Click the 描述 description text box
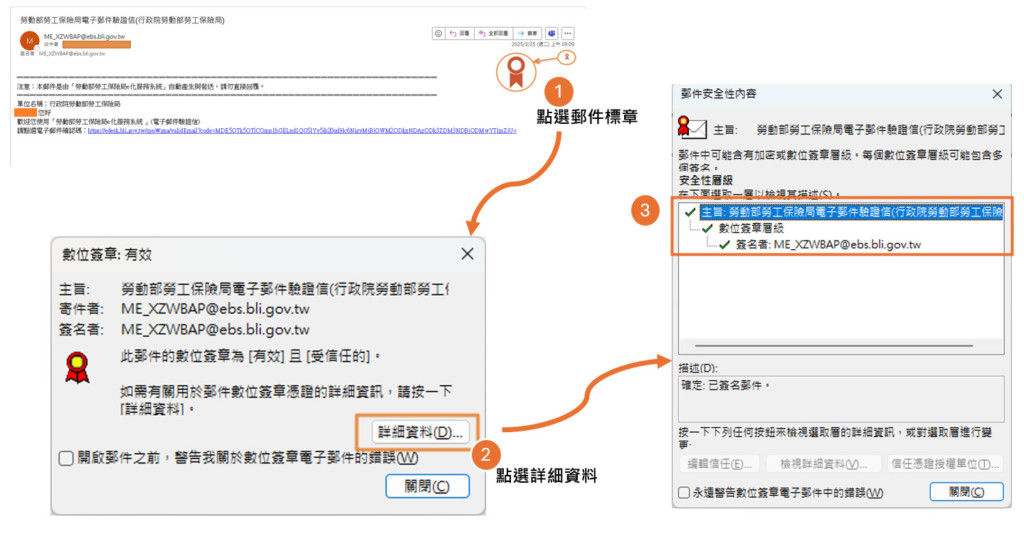Image resolution: width=1024 pixels, height=534 pixels. (x=840, y=398)
